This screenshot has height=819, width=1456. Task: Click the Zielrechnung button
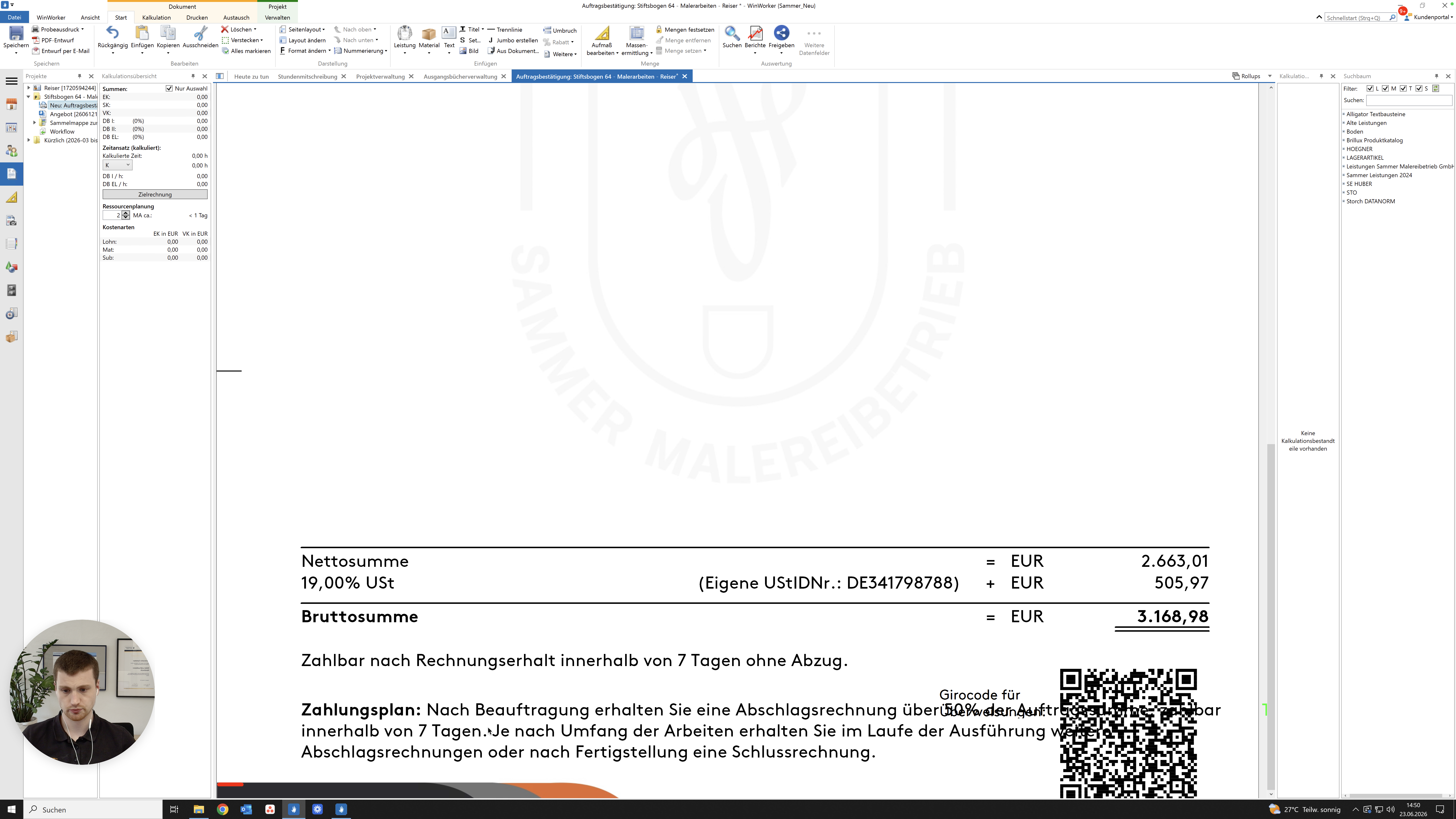point(155,194)
